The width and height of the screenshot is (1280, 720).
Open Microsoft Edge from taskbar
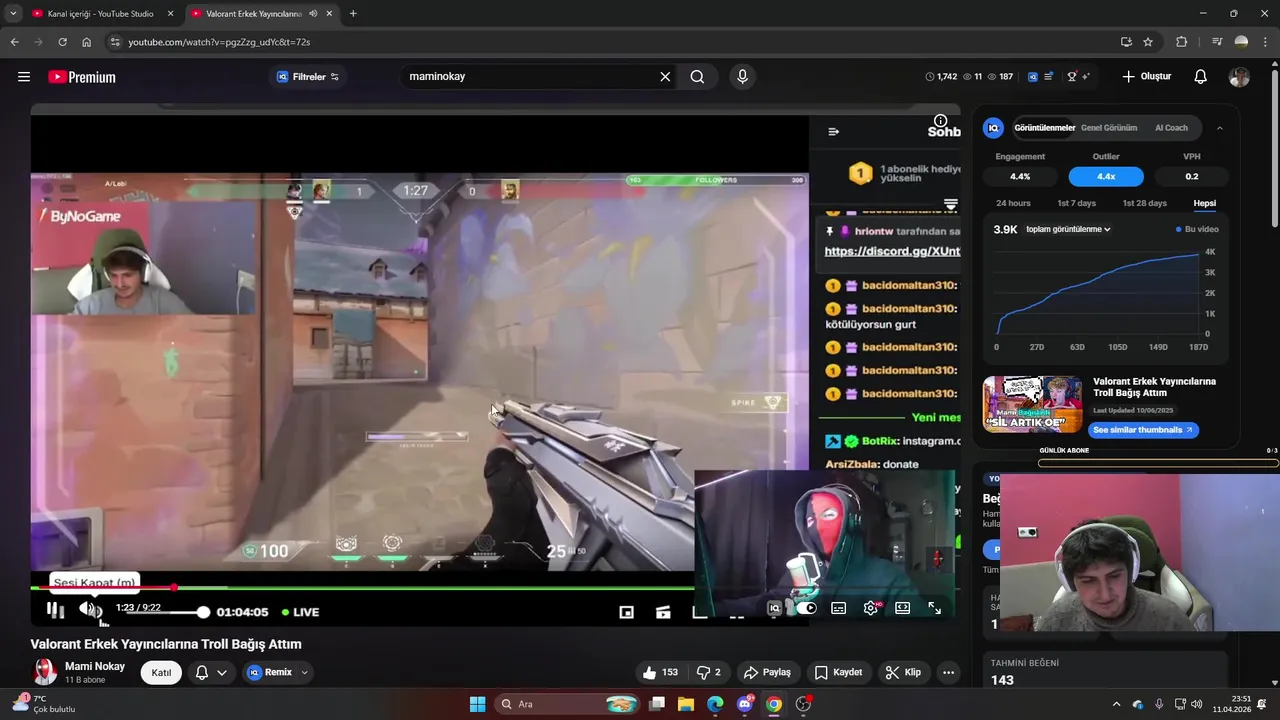pyautogui.click(x=715, y=704)
